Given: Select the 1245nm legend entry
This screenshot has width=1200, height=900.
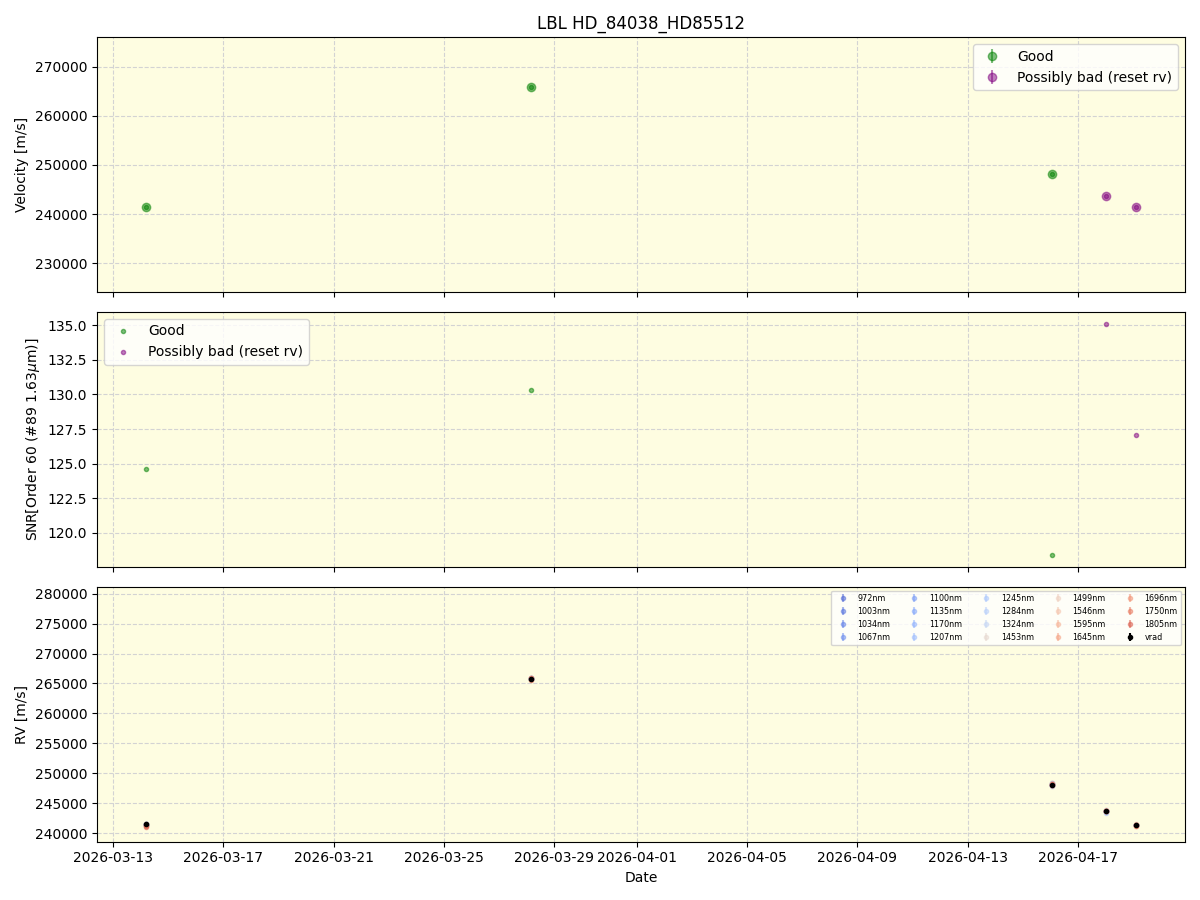Looking at the screenshot, I should (1009, 598).
